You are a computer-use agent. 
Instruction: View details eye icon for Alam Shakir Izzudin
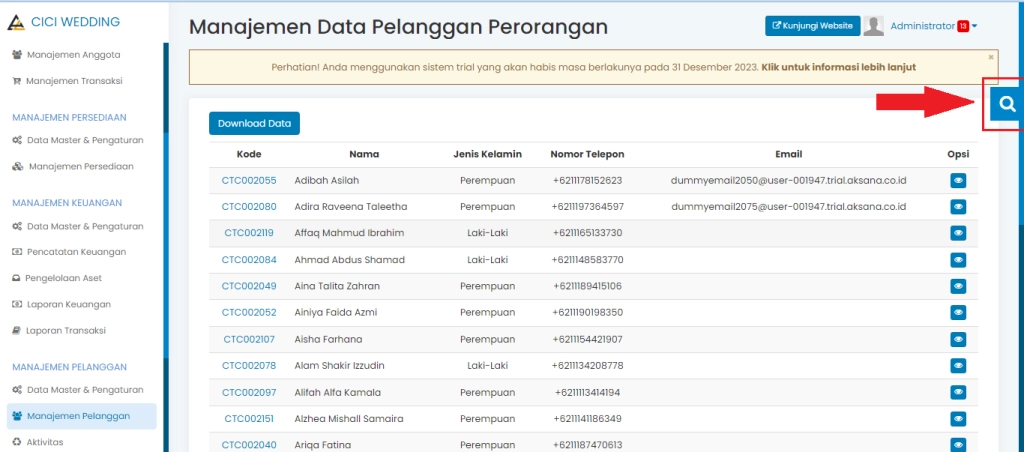[958, 366]
